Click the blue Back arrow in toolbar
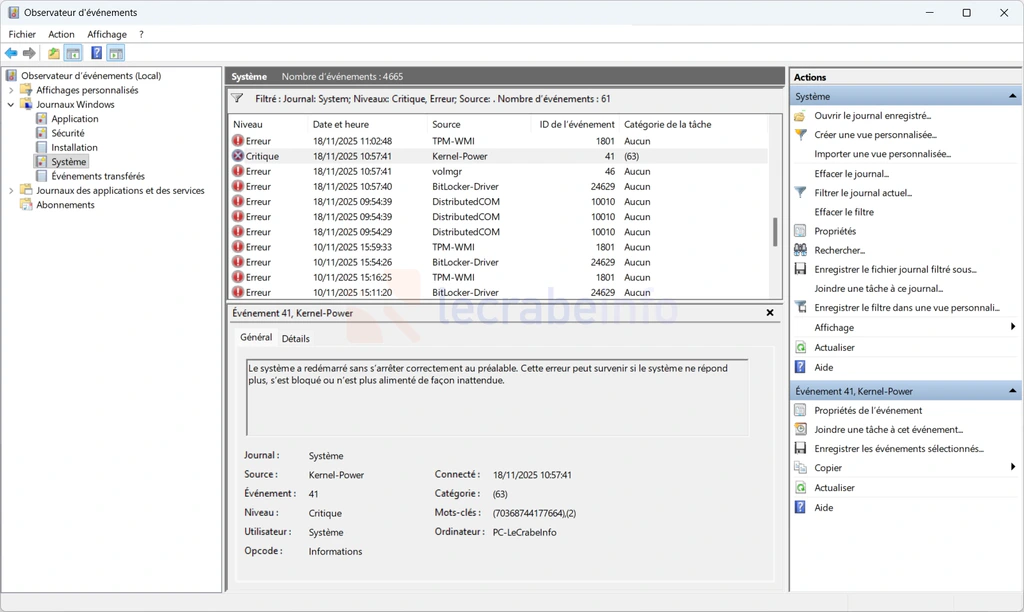This screenshot has width=1024, height=612. point(11,53)
